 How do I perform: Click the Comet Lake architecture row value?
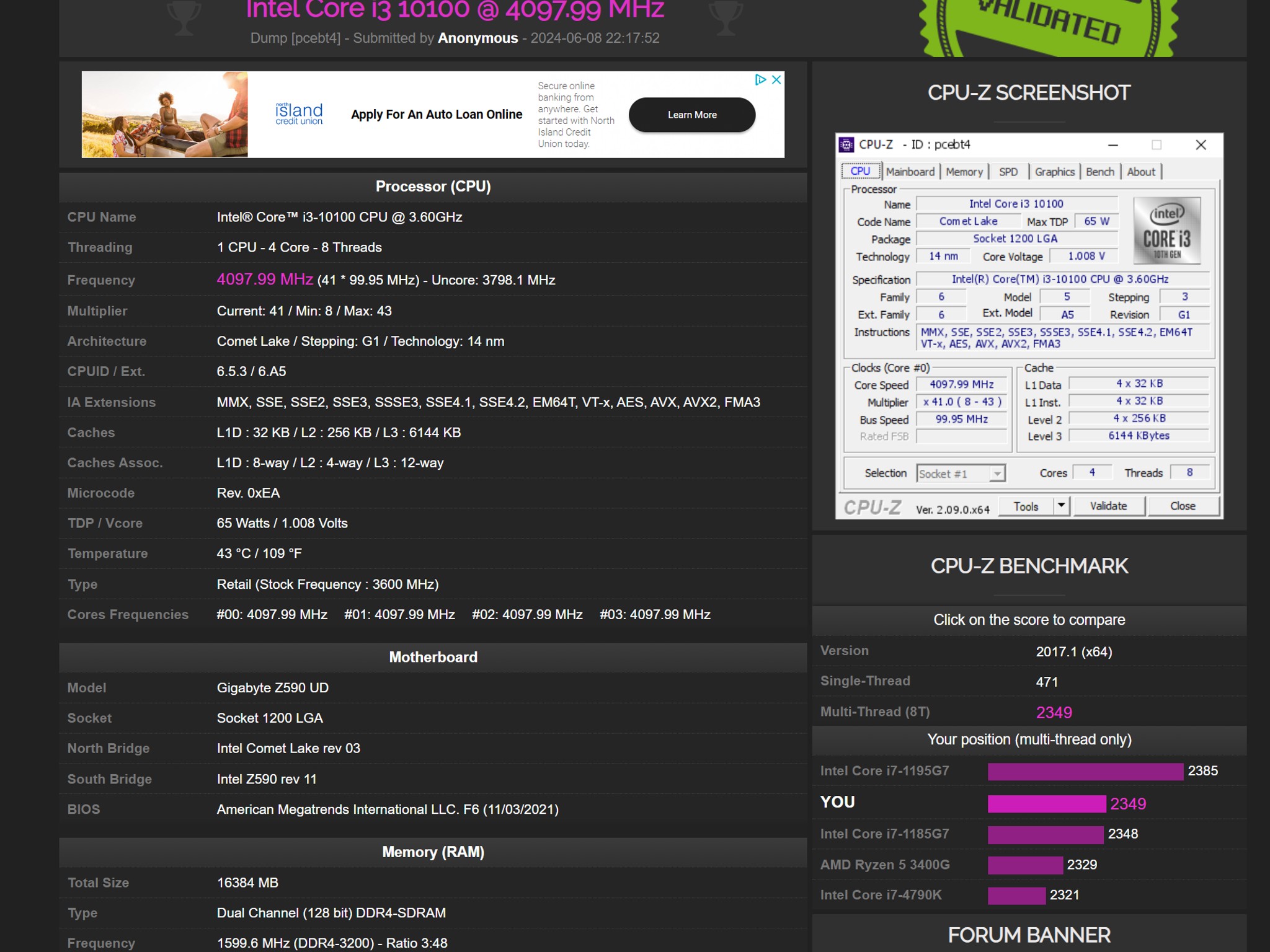(x=360, y=342)
